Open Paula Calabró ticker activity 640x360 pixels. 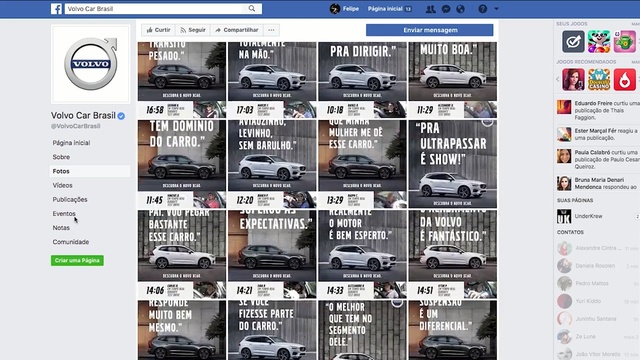(x=597, y=159)
